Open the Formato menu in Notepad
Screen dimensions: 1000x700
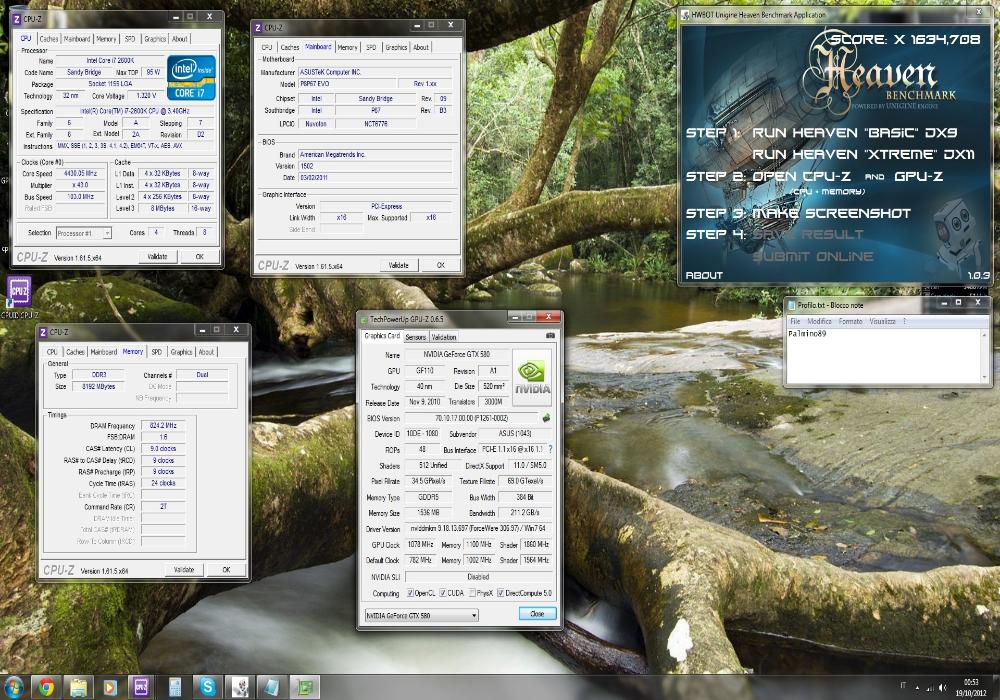coord(850,321)
